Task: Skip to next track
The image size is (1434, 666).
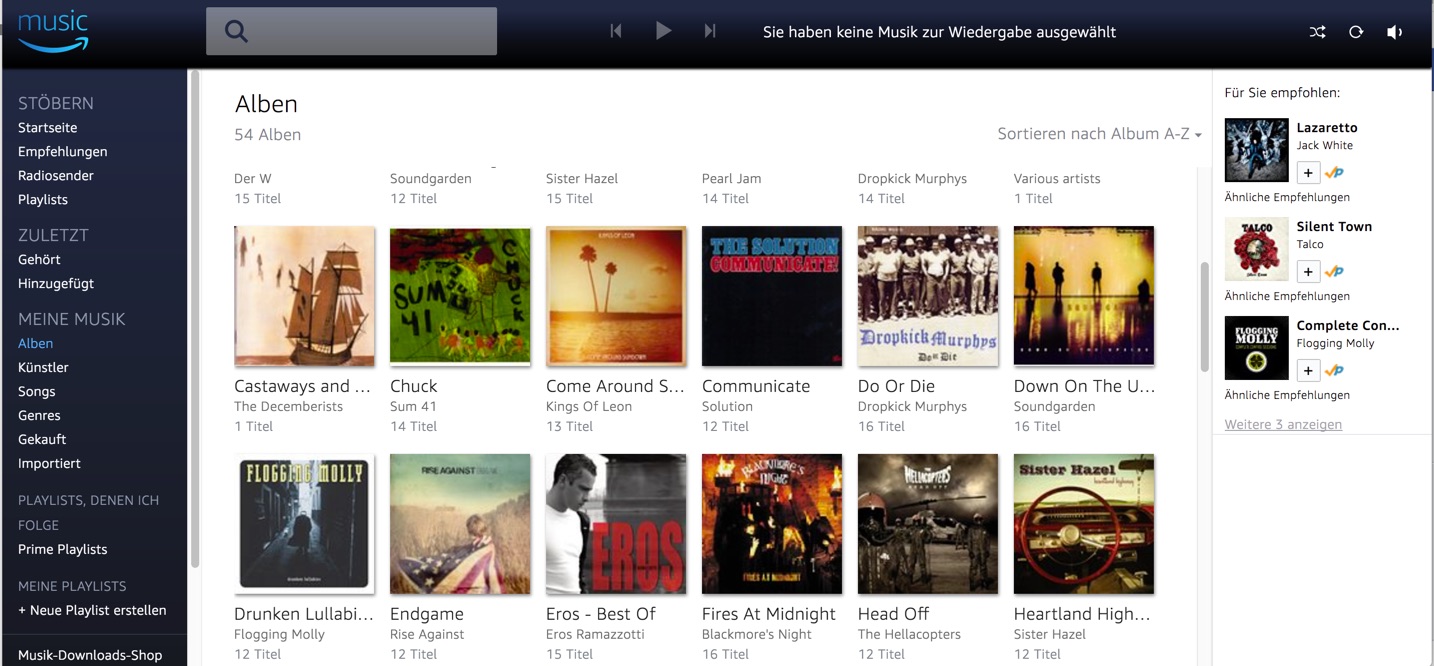Action: pyautogui.click(x=710, y=31)
